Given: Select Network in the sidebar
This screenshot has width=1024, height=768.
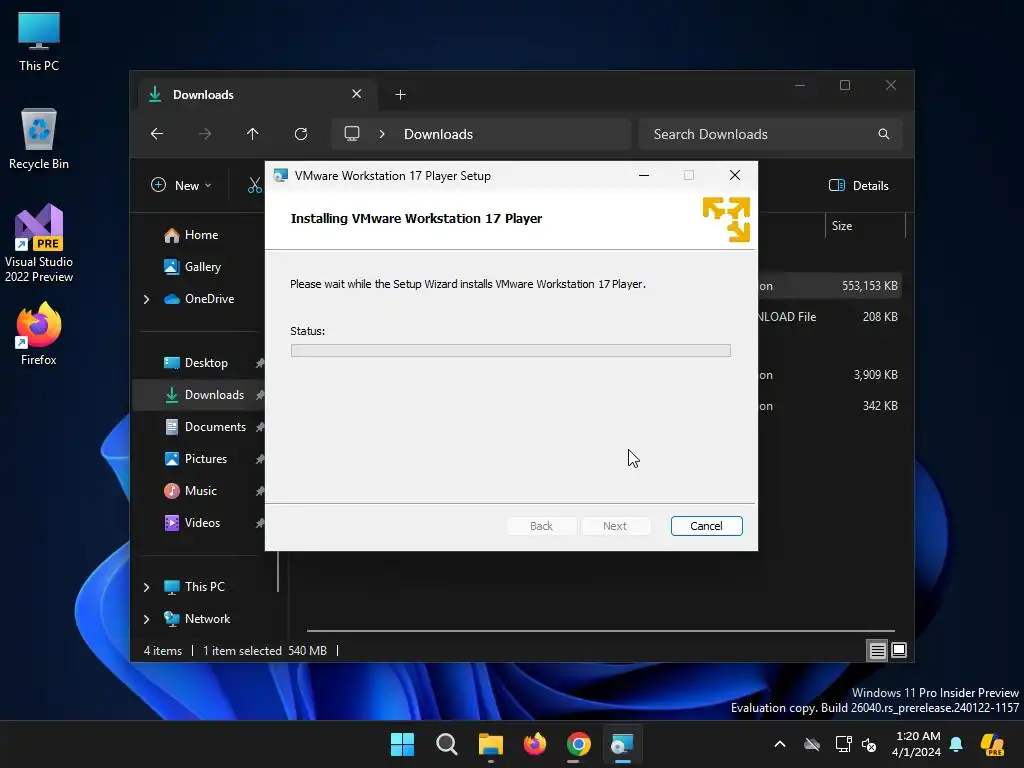Looking at the screenshot, I should coord(207,619).
